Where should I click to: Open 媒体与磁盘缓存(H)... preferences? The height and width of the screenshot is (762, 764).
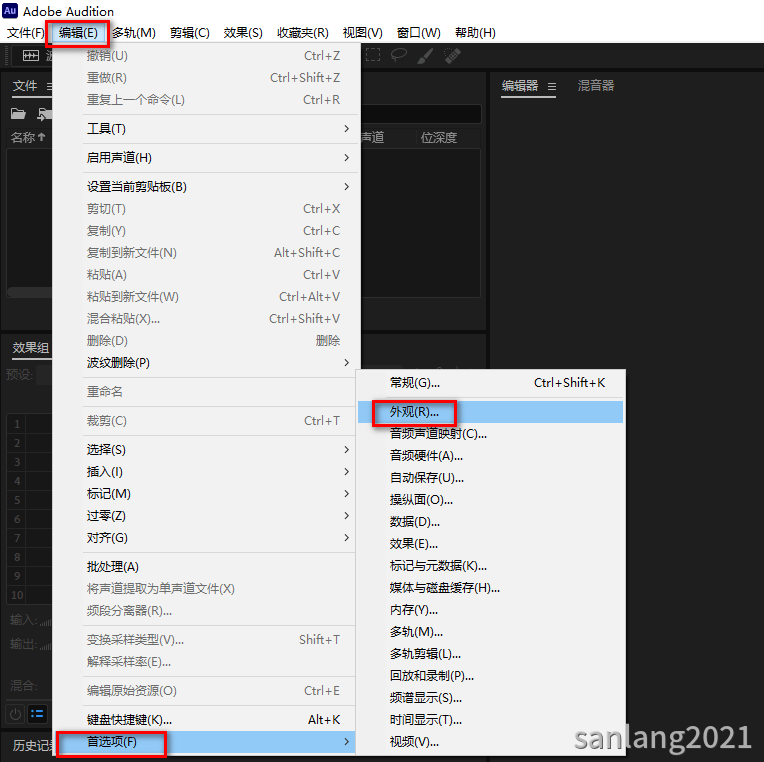[490, 588]
